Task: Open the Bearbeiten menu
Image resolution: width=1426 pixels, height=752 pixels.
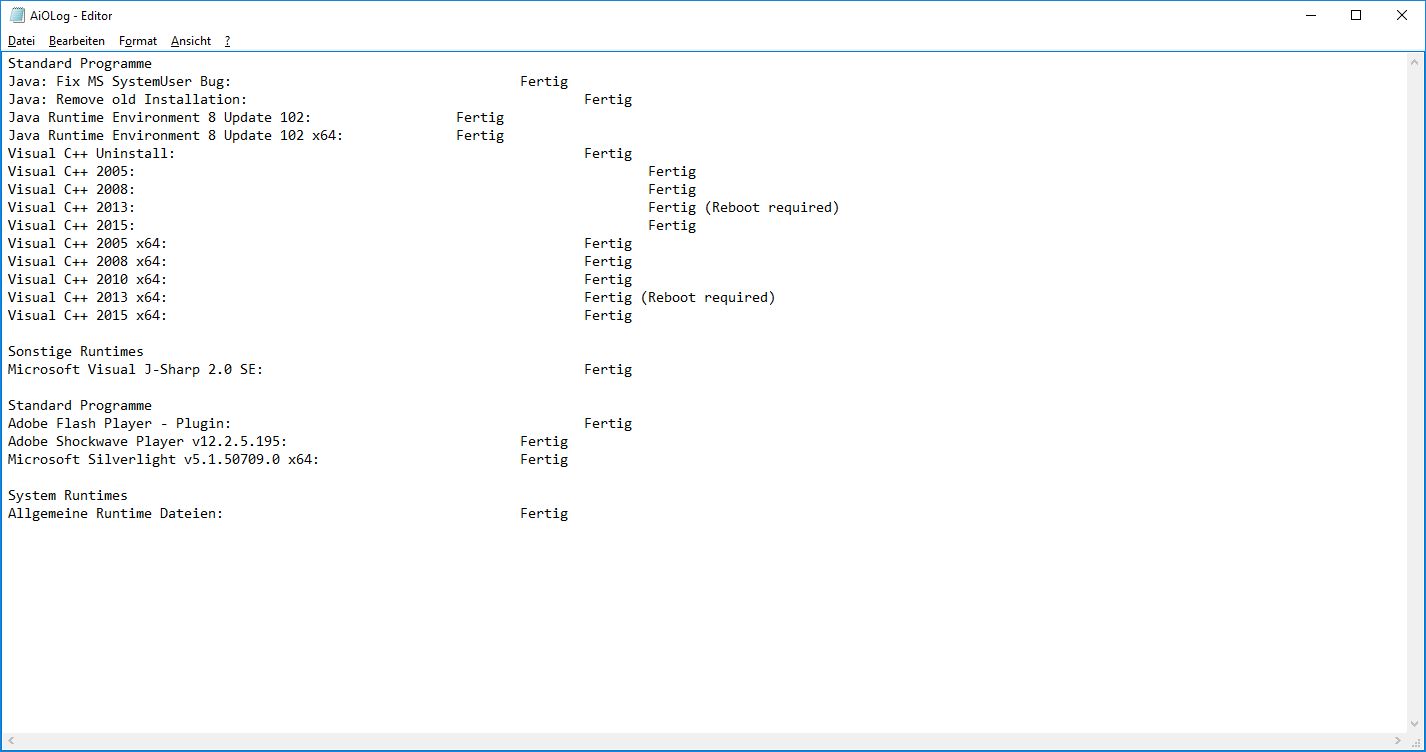Action: point(77,41)
